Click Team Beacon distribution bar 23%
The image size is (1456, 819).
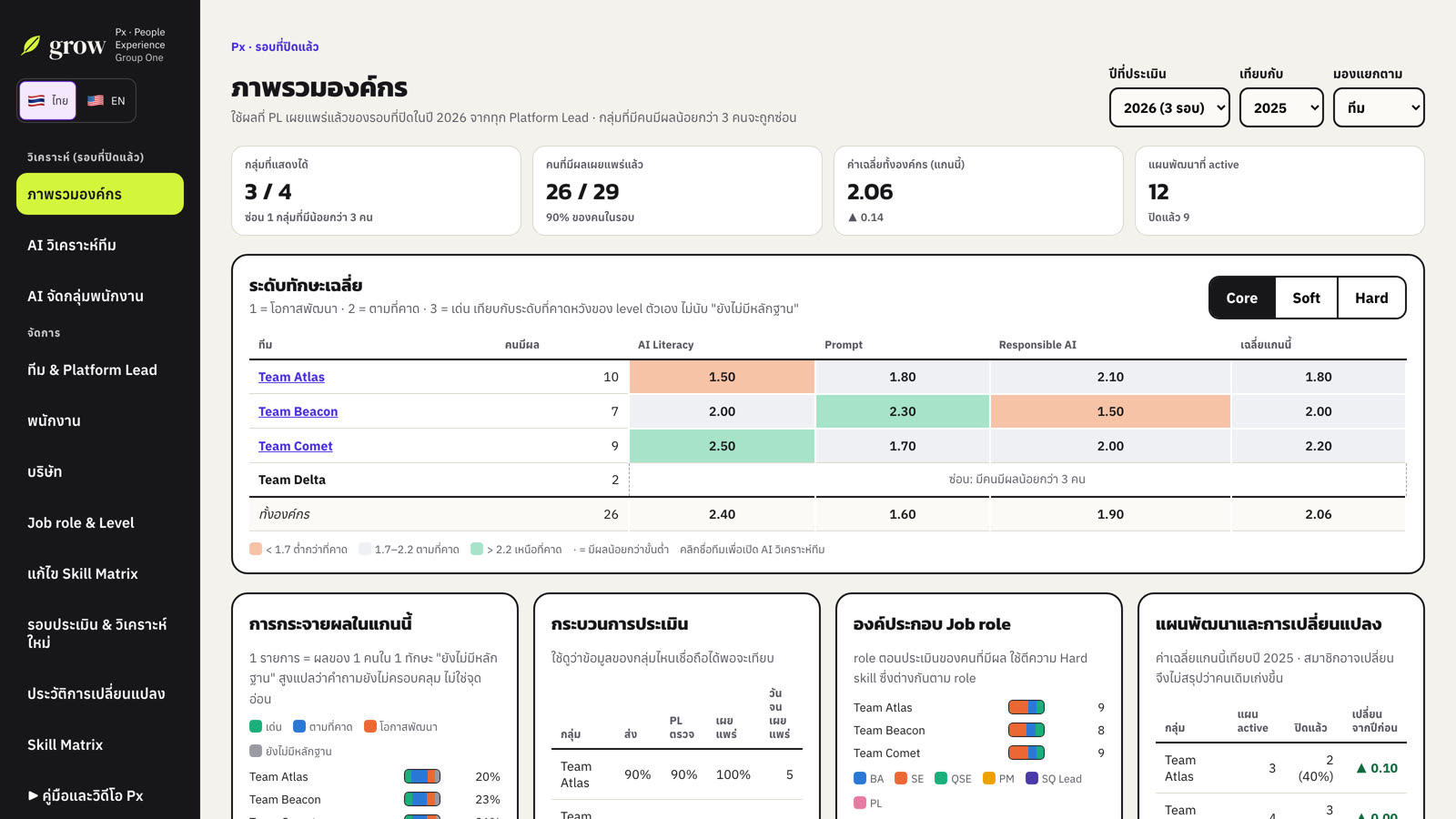[422, 799]
